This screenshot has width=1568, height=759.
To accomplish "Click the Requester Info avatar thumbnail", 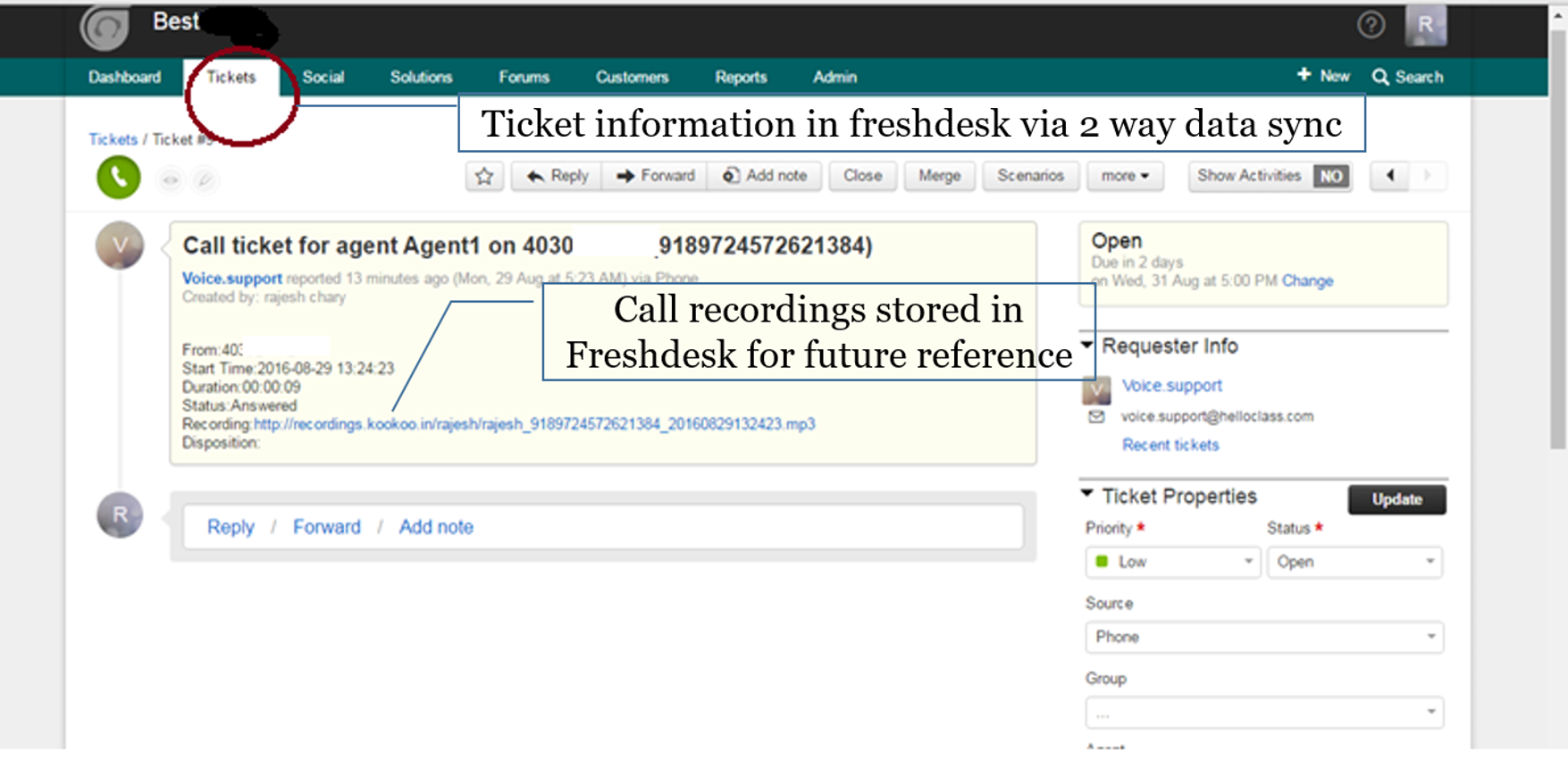I will [1096, 388].
